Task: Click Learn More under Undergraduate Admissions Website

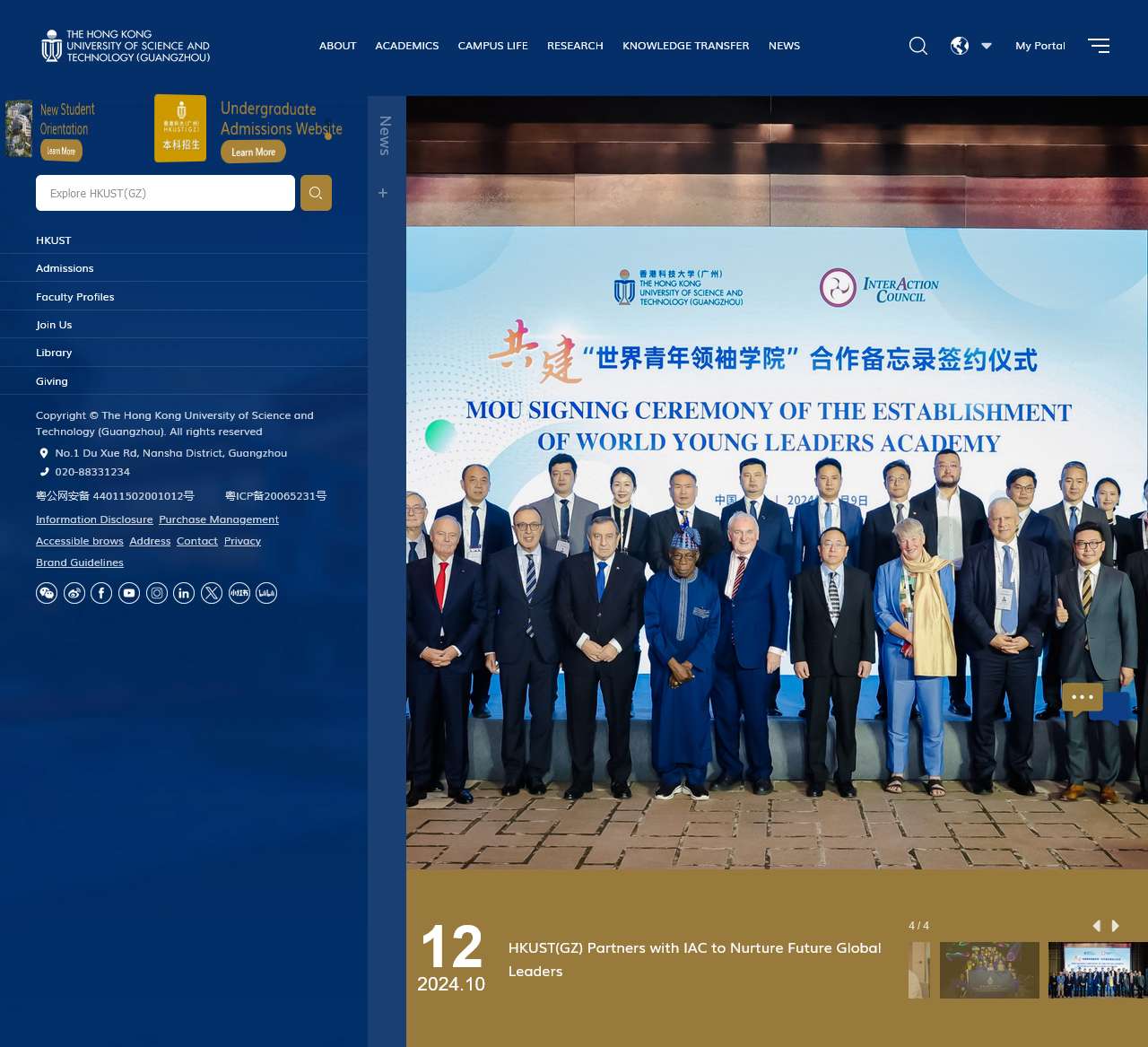Action: click(254, 152)
